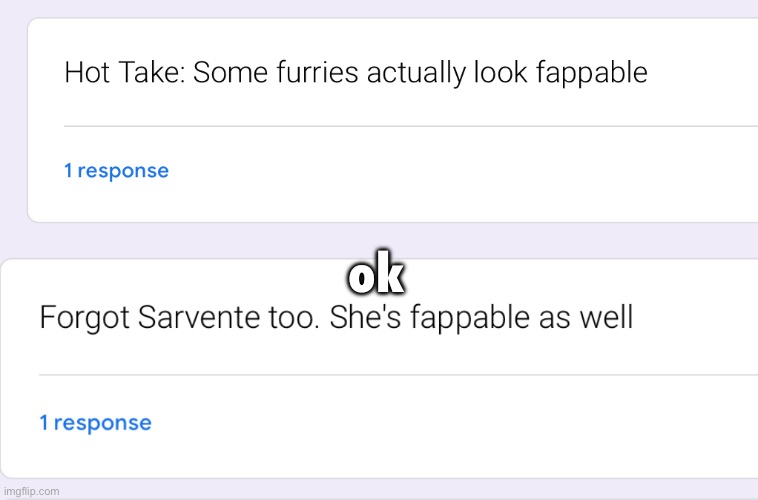Click the words 'Hot Take:' in first title

(x=125, y=73)
